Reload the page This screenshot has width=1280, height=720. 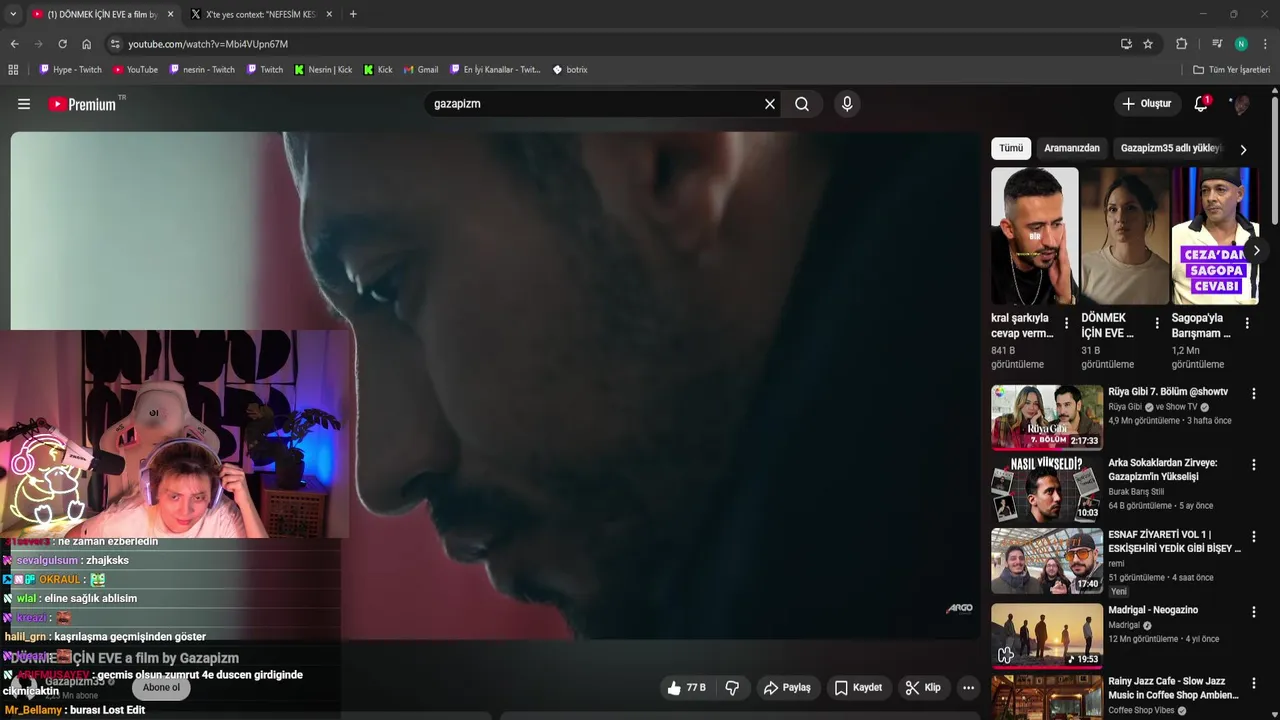click(x=62, y=44)
